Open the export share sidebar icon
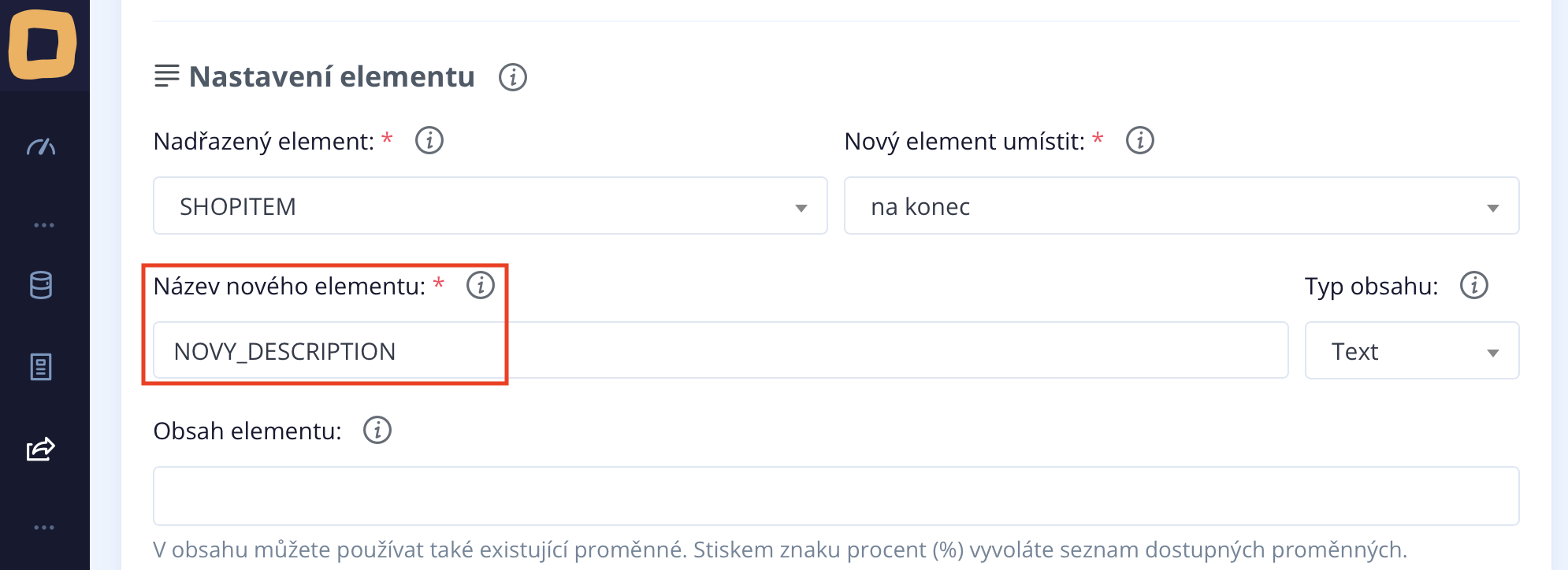The height and width of the screenshot is (570, 1568). (41, 449)
